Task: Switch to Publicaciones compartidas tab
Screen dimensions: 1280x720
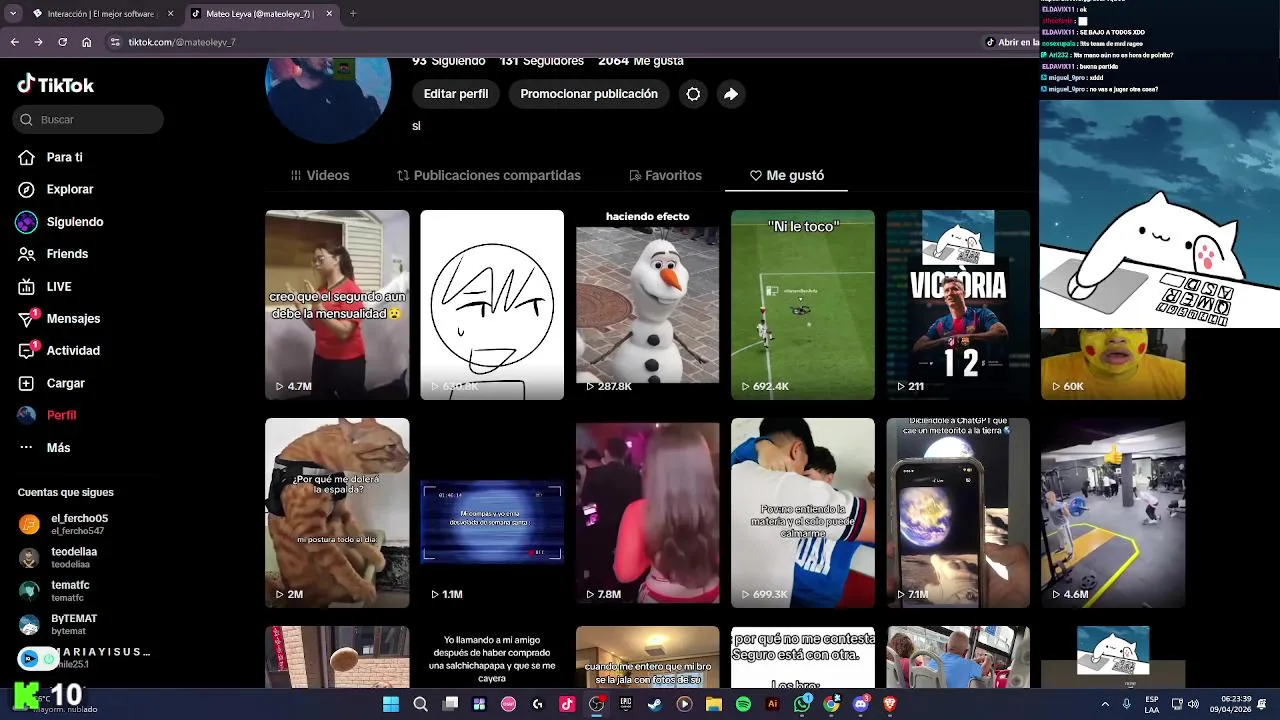Action: pos(488,175)
